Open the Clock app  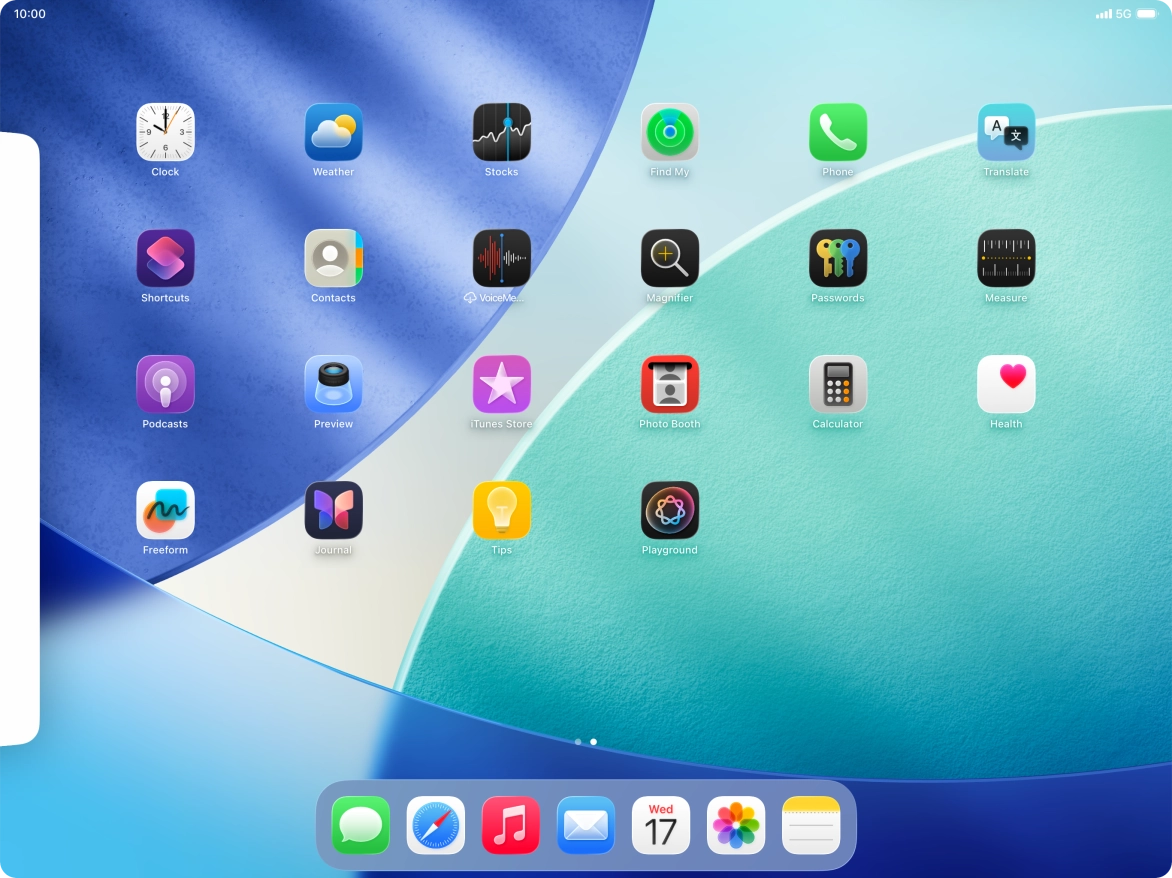click(x=165, y=133)
